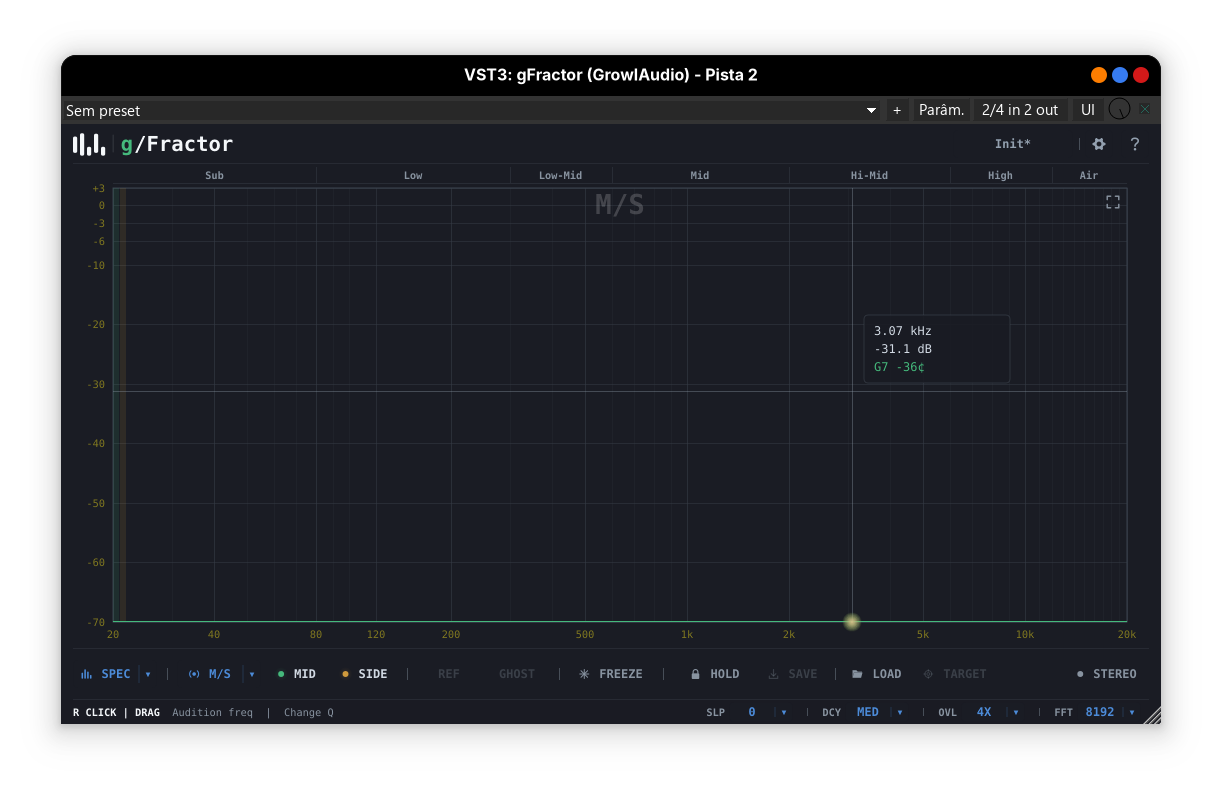Screen dimensions: 1222x791
Task: Click the freeze snowflake icon
Action: click(584, 674)
